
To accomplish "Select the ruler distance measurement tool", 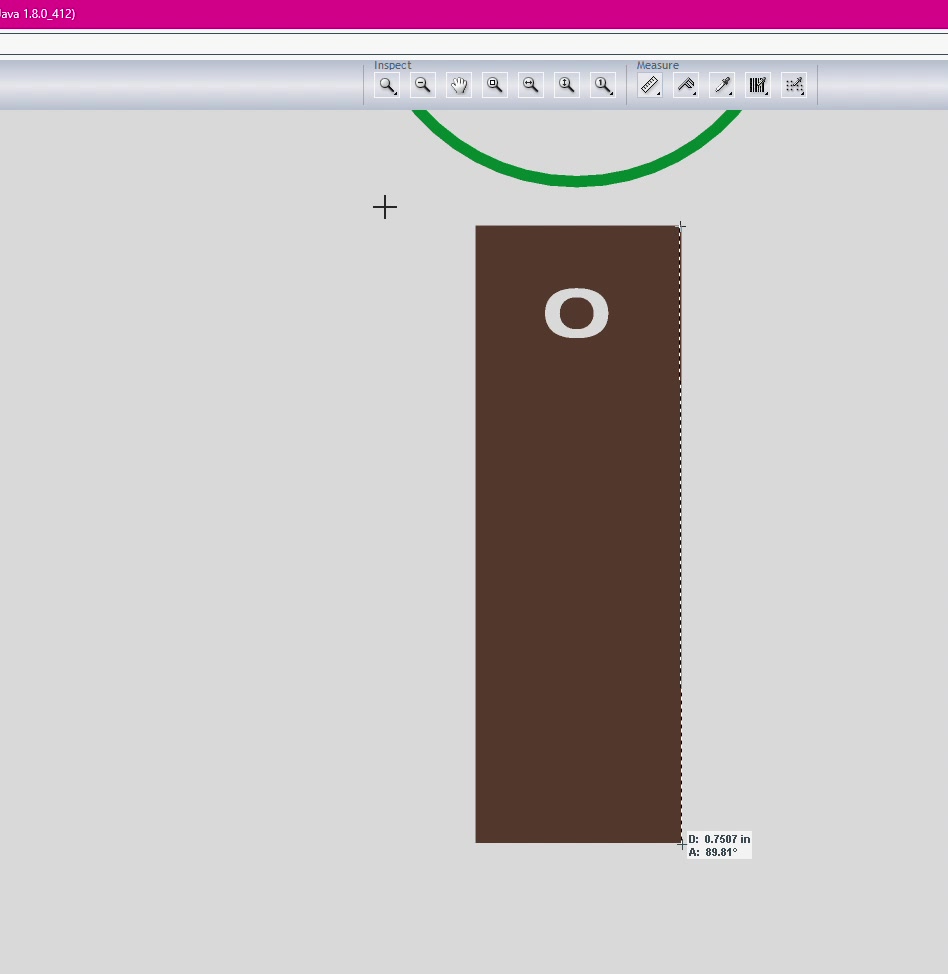I will tap(650, 85).
